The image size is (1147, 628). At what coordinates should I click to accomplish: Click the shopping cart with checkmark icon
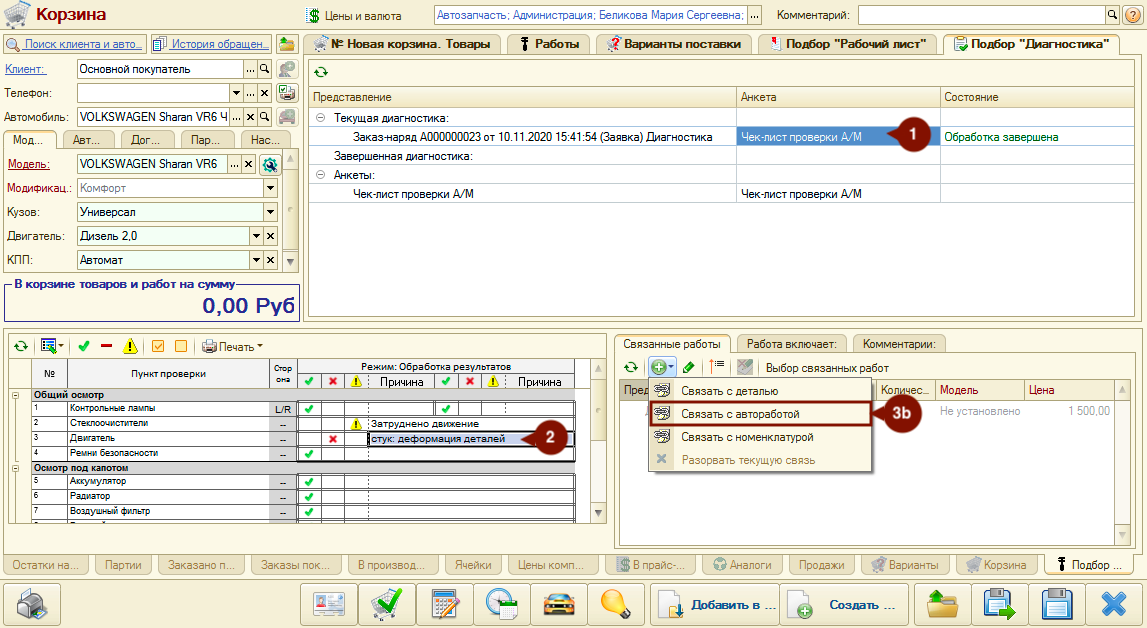(x=386, y=605)
